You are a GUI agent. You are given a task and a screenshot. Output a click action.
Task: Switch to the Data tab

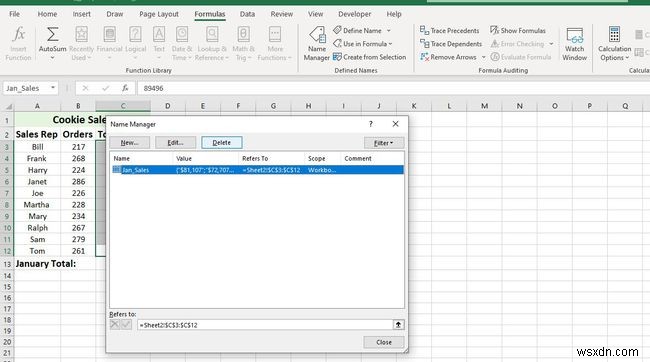tap(247, 14)
